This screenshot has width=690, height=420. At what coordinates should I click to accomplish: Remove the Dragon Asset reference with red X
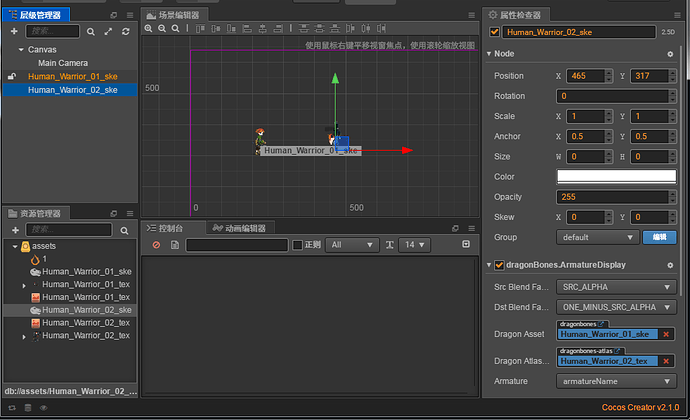(x=667, y=334)
